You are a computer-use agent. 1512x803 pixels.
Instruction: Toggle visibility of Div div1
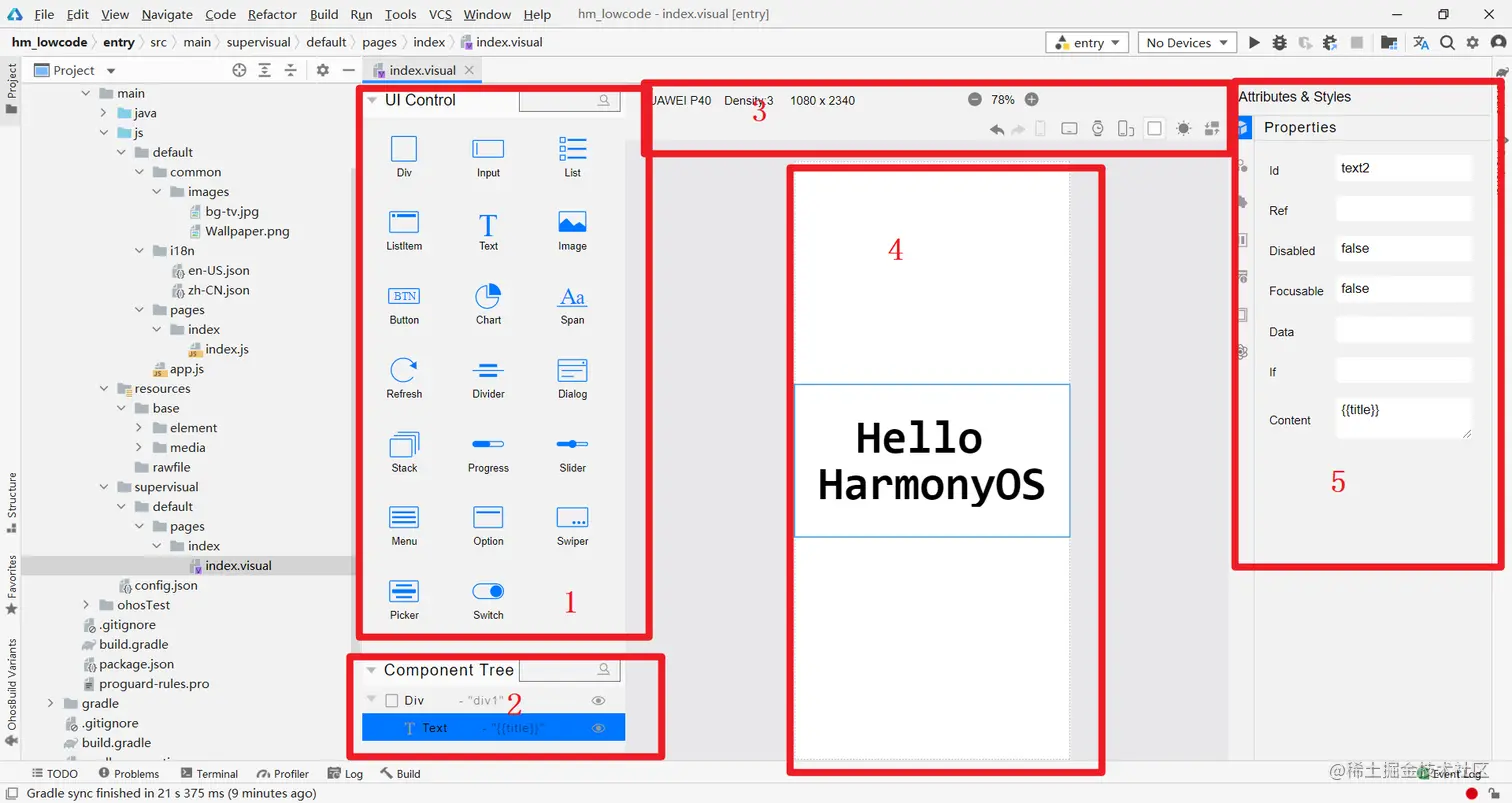[x=599, y=700]
